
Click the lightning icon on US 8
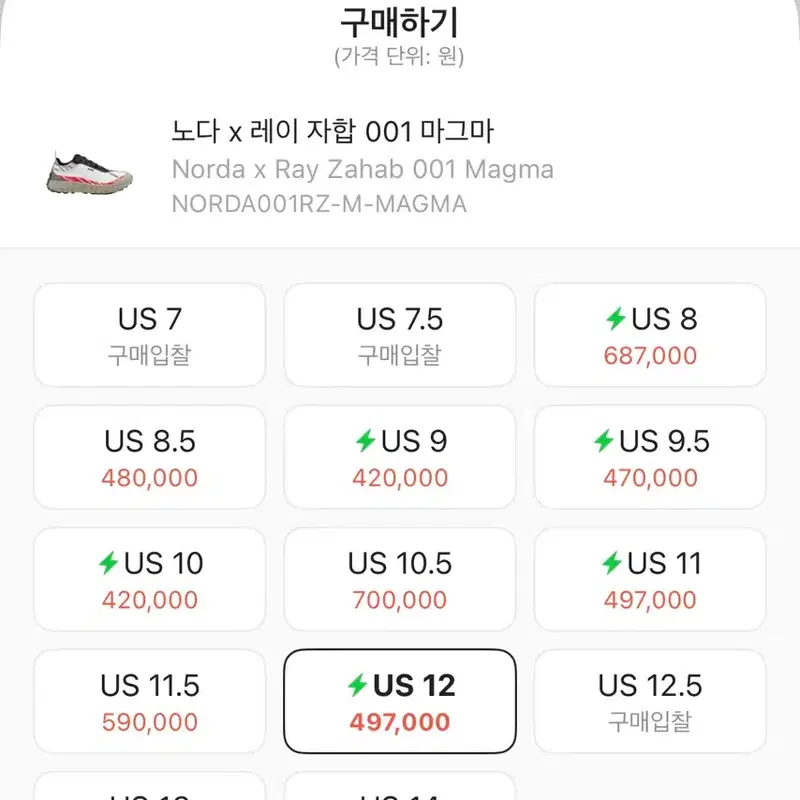click(616, 319)
